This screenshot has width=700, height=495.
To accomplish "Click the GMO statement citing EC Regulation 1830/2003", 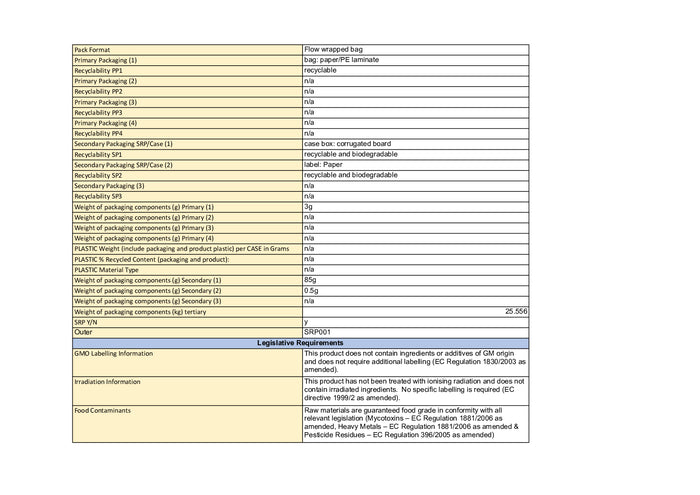I will 415,362.
